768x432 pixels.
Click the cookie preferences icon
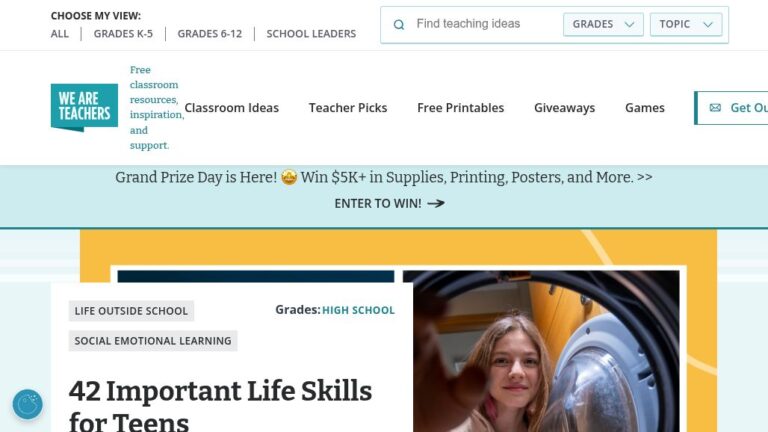[27, 404]
